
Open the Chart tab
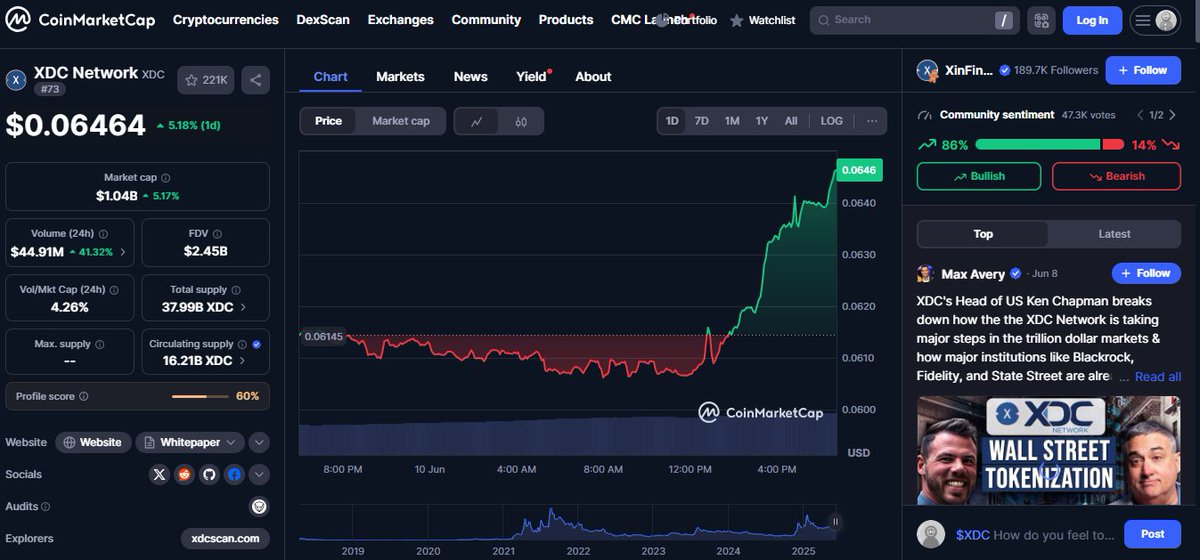point(330,76)
